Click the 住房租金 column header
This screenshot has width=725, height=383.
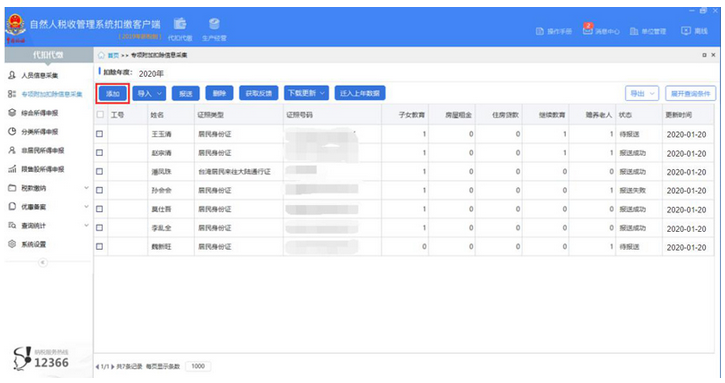[459, 115]
